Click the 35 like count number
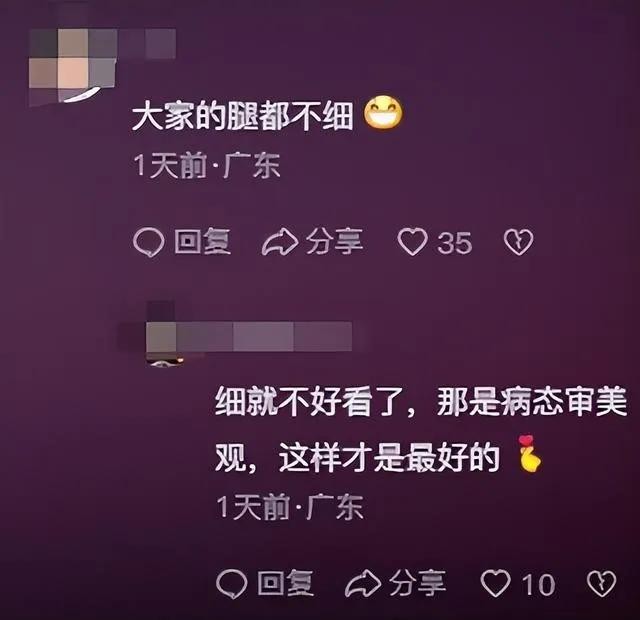Viewport: 640px width, 620px height. click(x=455, y=243)
